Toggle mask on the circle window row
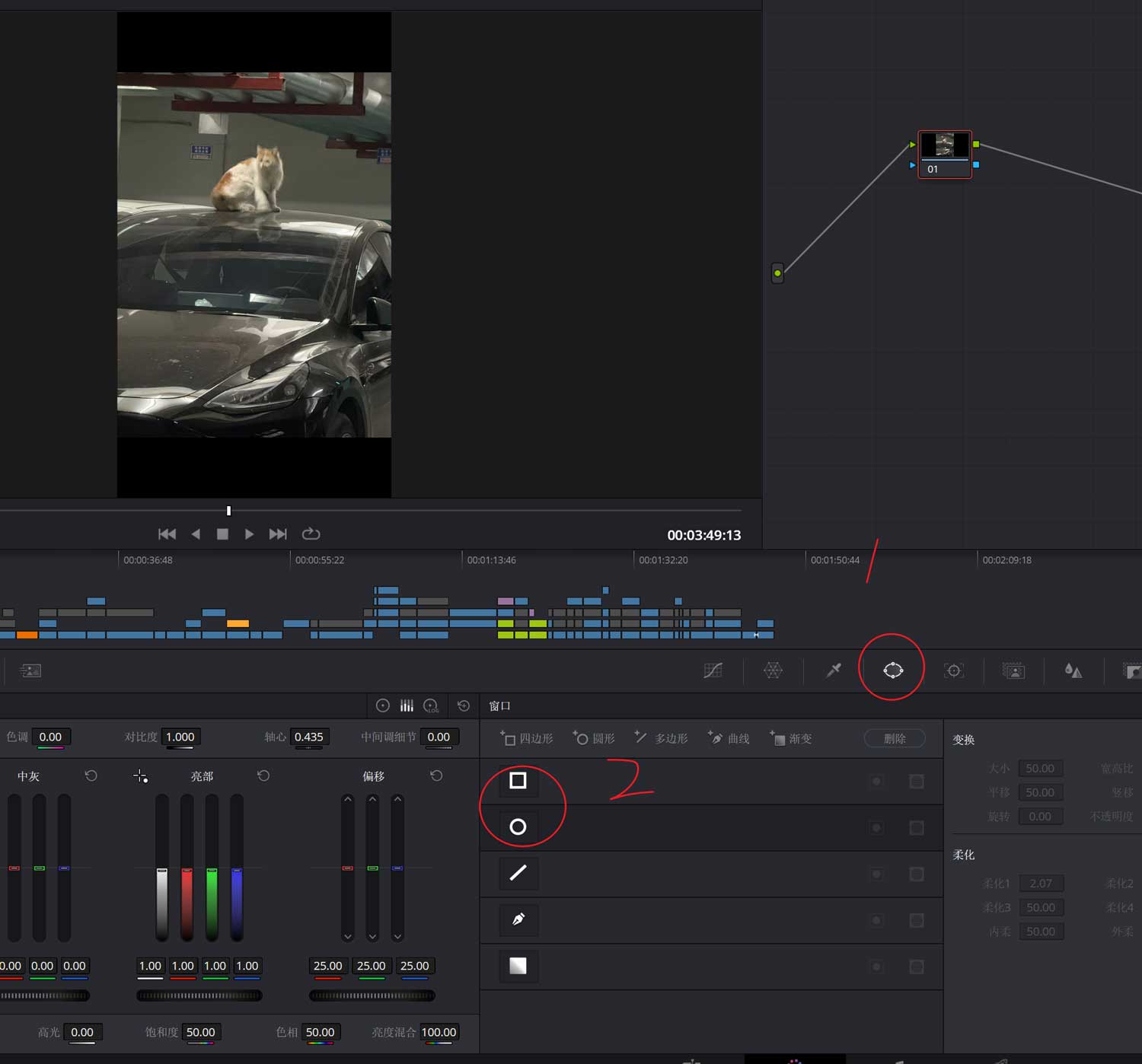The width and height of the screenshot is (1142, 1064). [917, 828]
